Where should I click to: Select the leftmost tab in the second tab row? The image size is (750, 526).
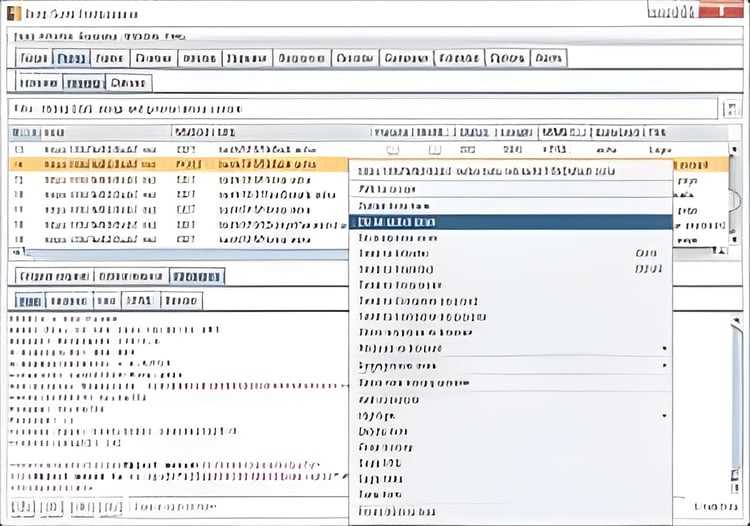(39, 83)
